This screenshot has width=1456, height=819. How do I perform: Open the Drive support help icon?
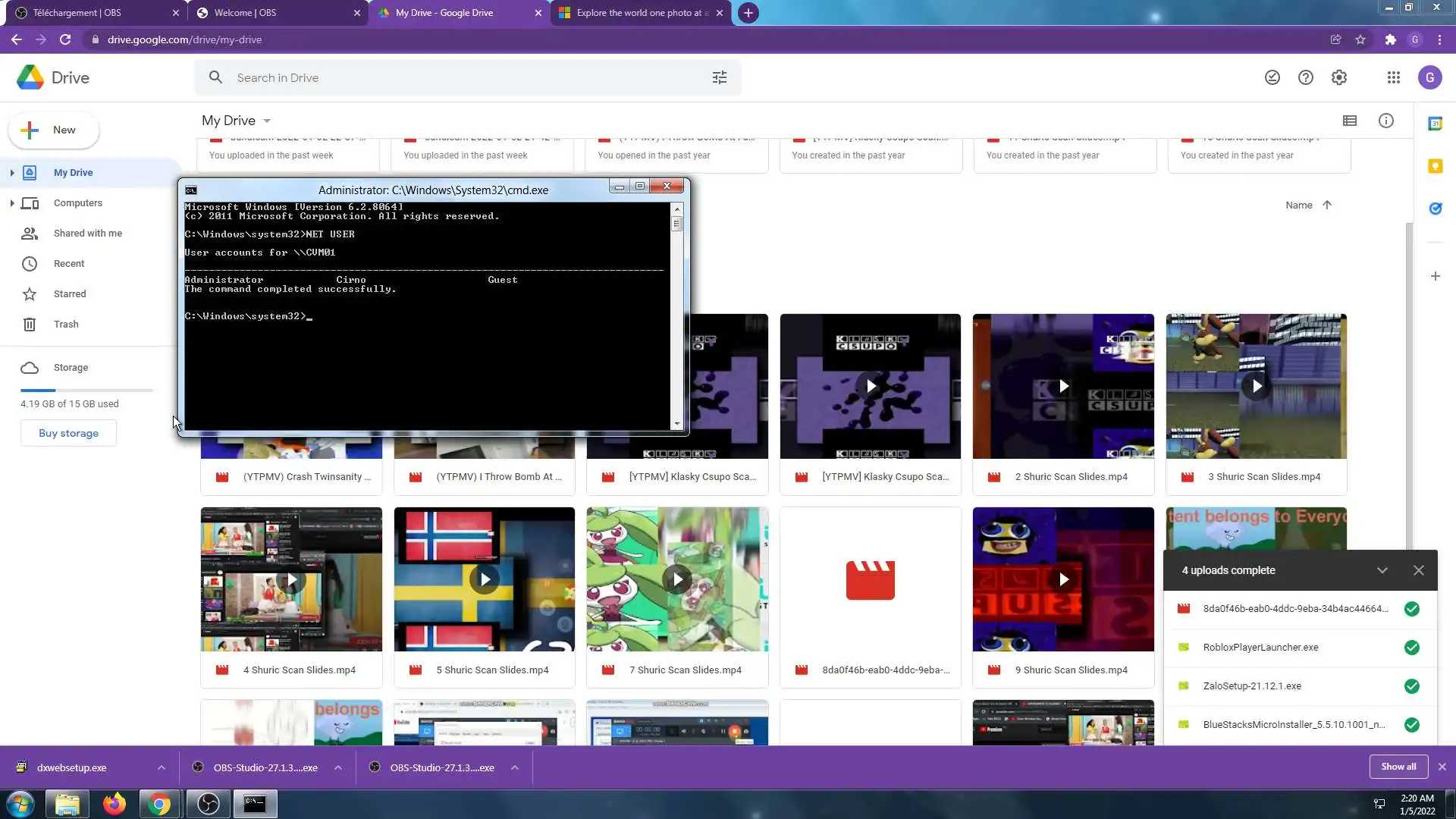click(x=1305, y=77)
